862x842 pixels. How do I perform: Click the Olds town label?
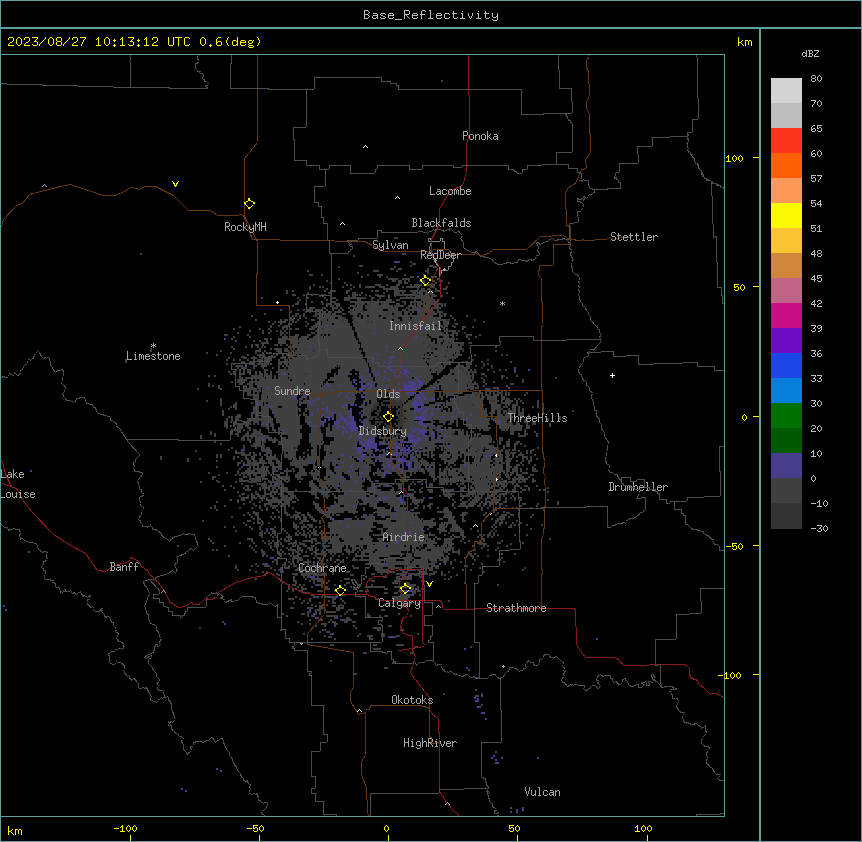(x=388, y=394)
